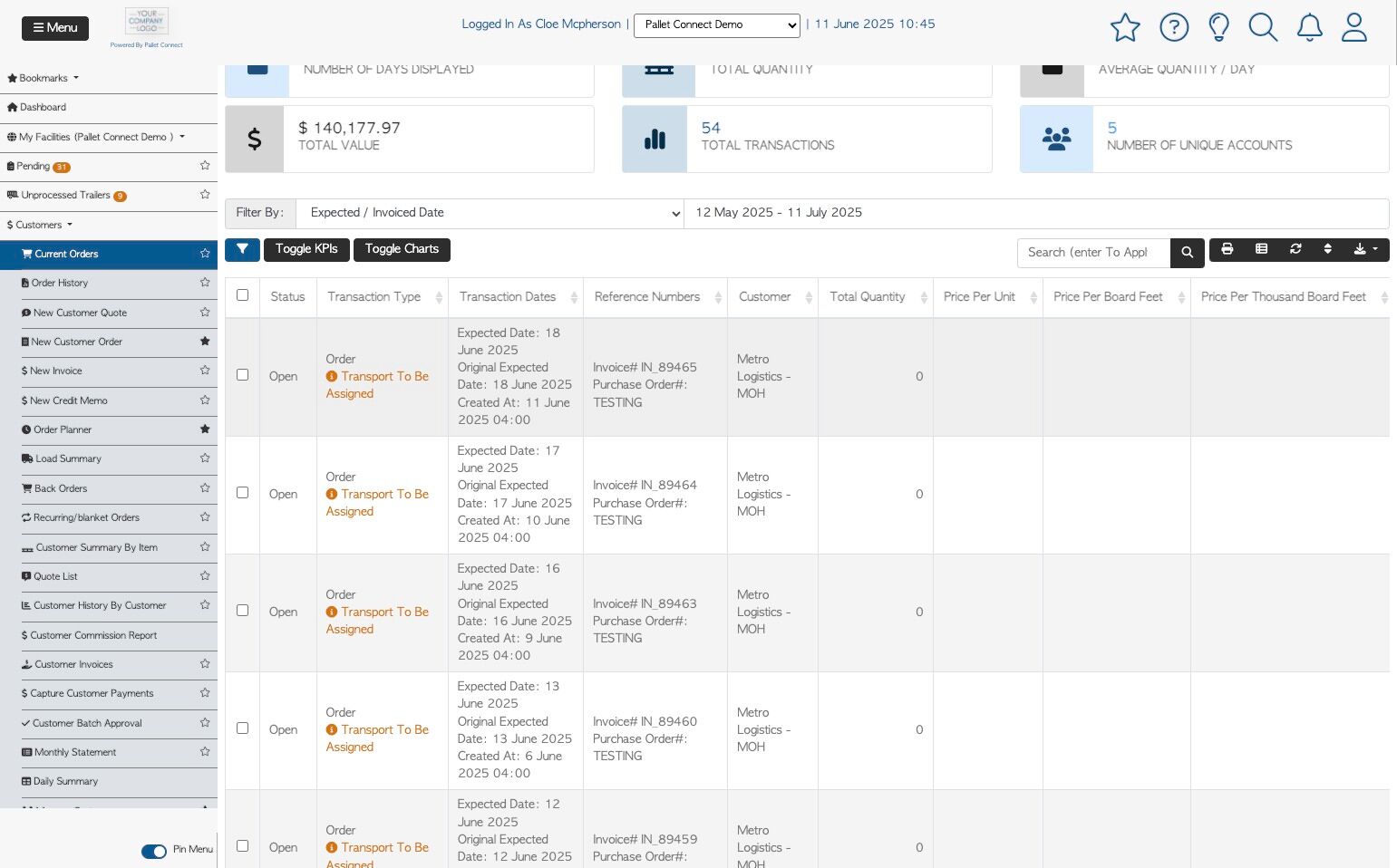Open the notifications bell
This screenshot has width=1397, height=868.
tap(1309, 27)
